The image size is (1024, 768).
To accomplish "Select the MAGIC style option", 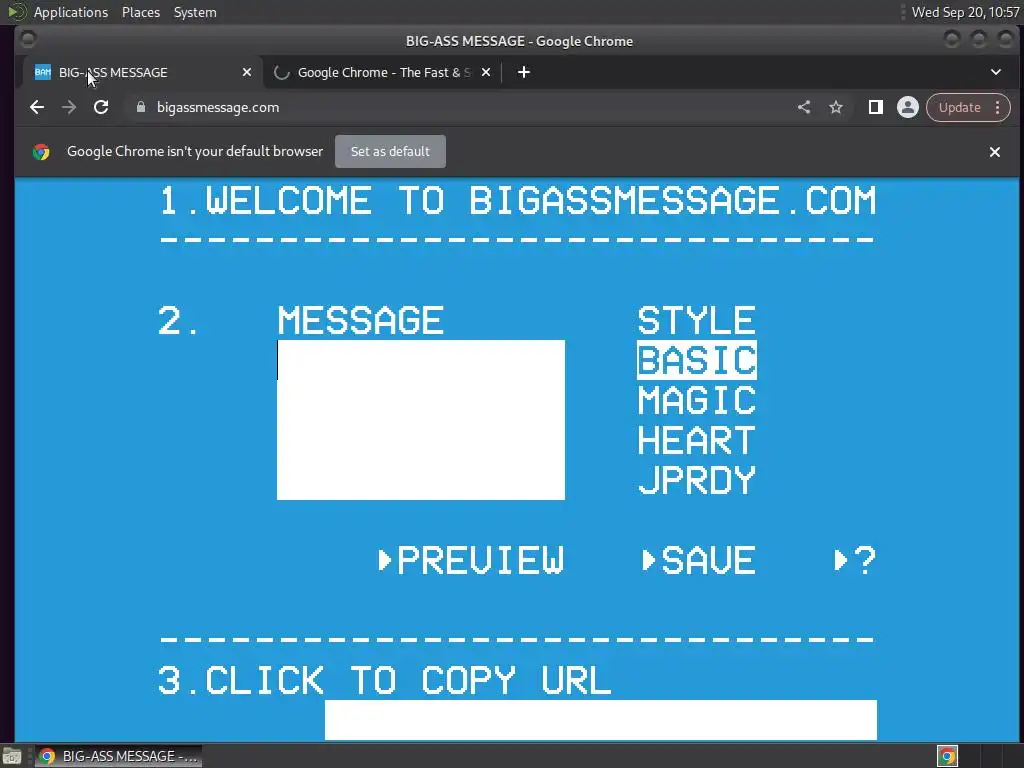I will click(697, 400).
